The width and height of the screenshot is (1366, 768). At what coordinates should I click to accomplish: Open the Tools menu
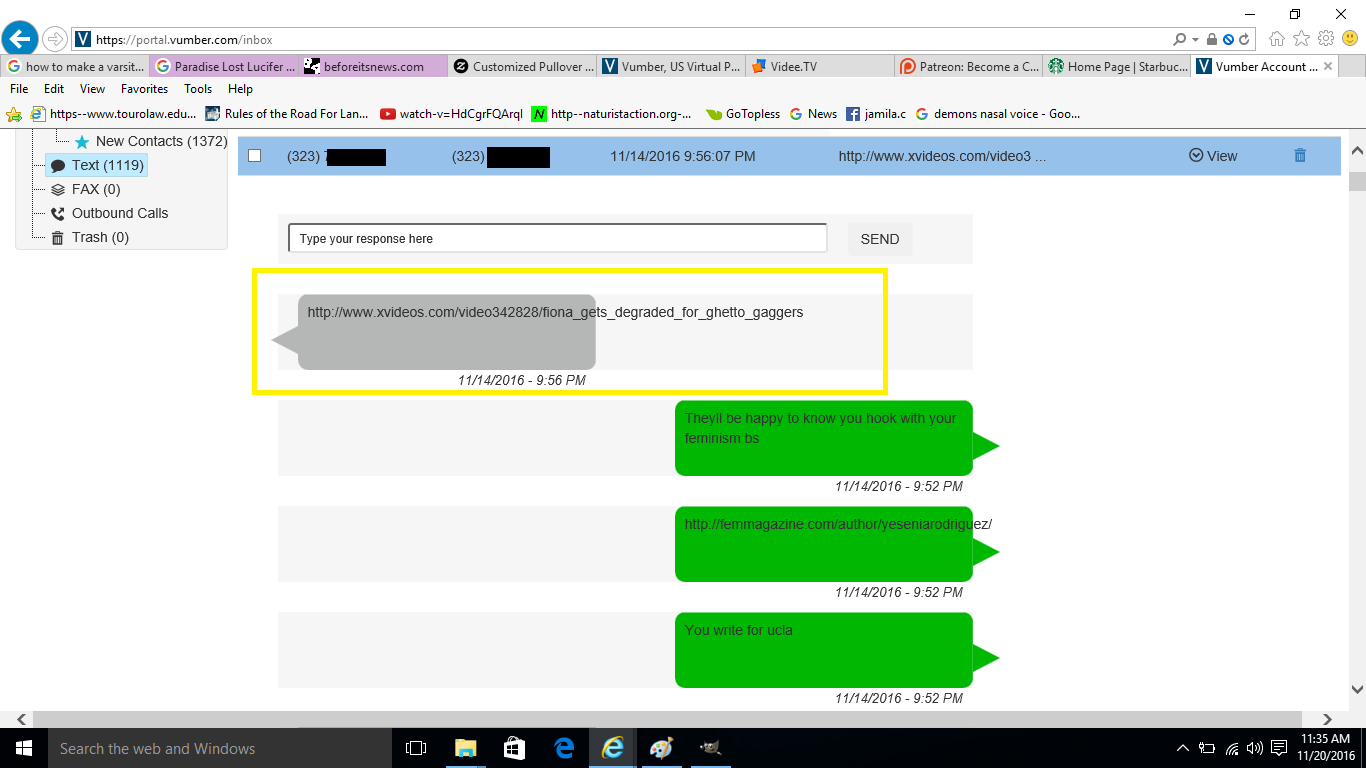198,89
